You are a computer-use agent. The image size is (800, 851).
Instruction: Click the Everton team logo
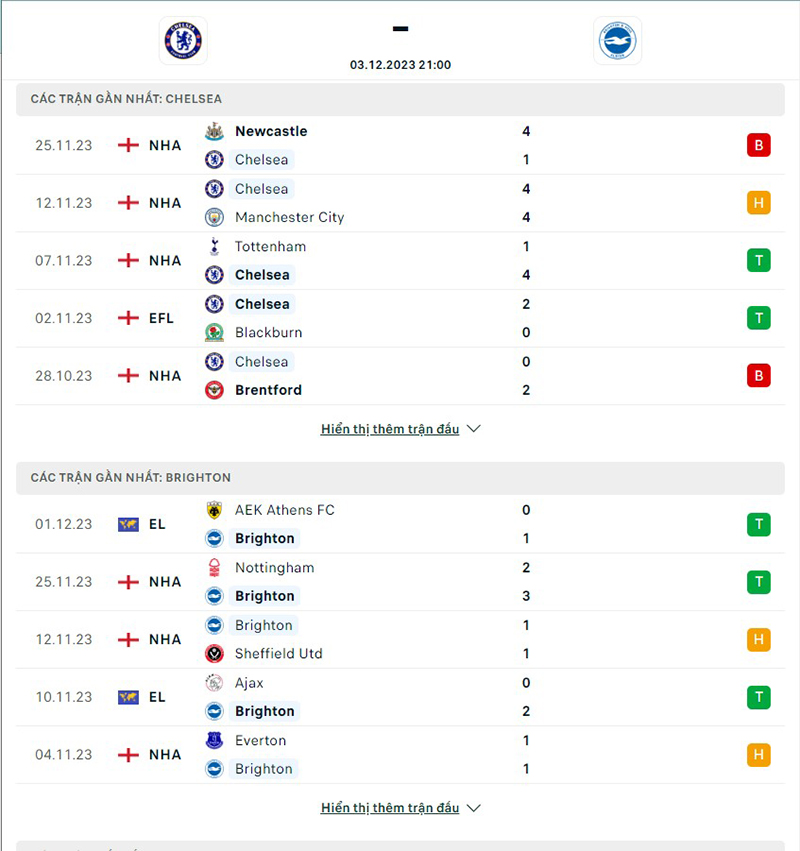(x=214, y=741)
